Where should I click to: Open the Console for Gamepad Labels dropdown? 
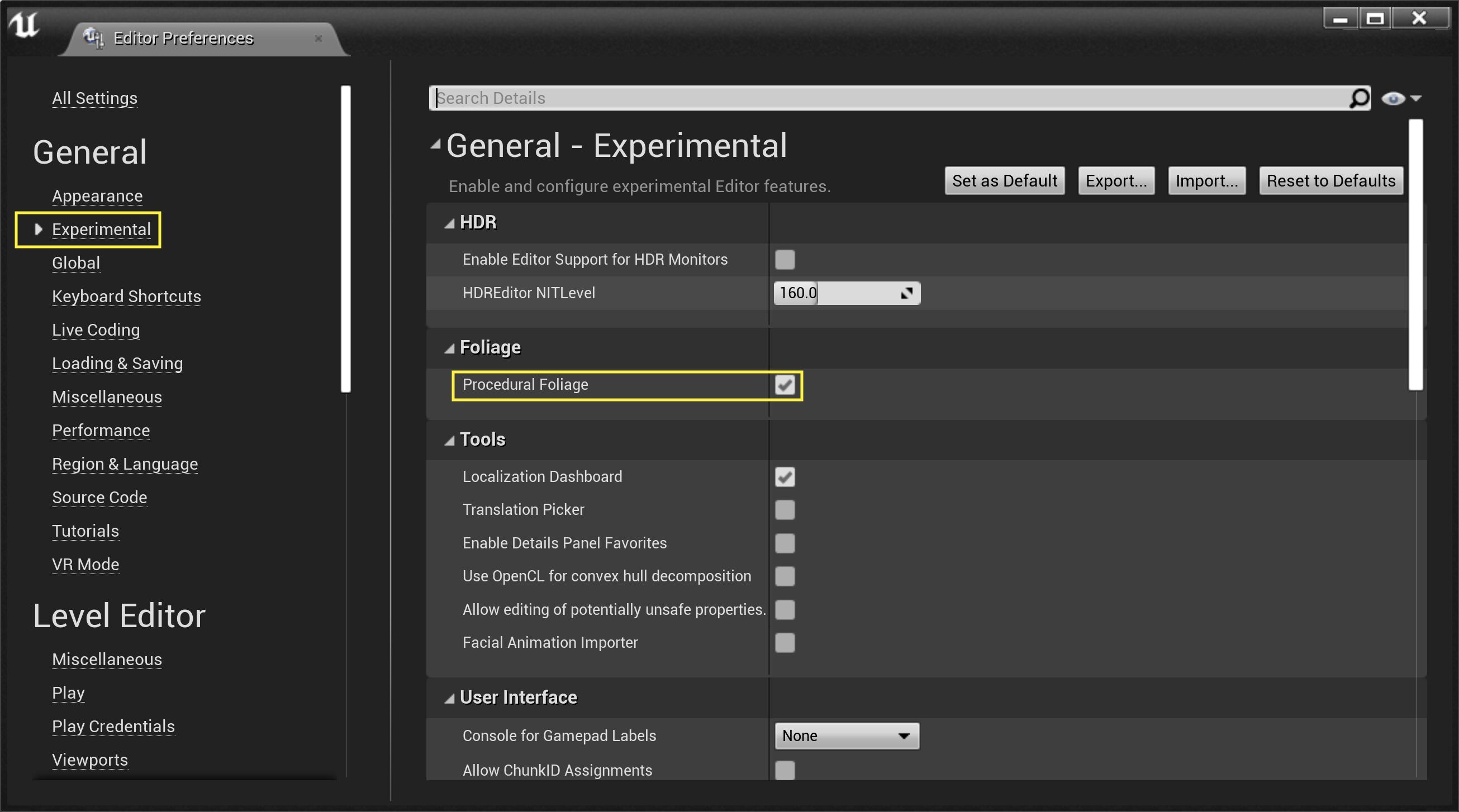(846, 735)
